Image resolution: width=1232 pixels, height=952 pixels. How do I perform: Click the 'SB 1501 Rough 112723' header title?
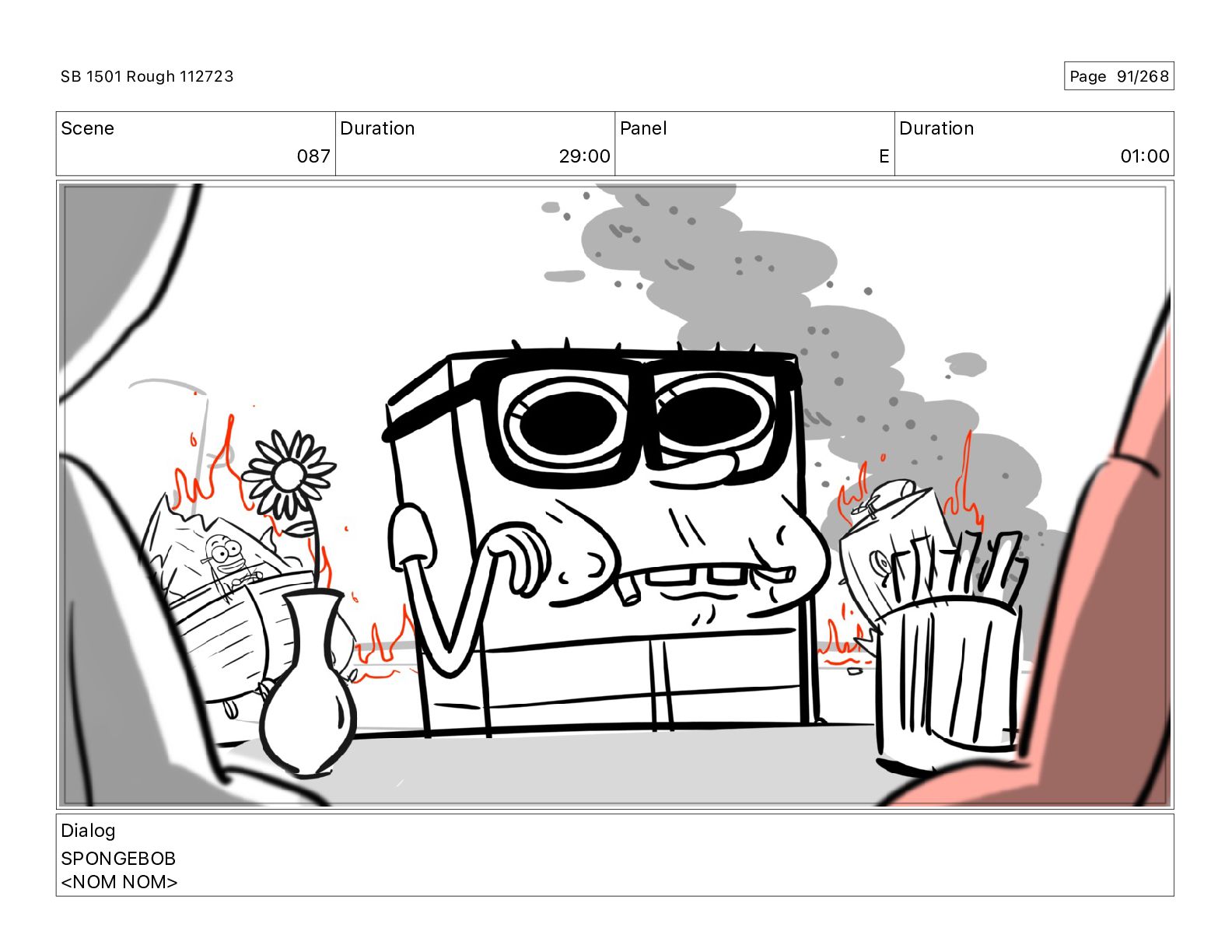[x=147, y=76]
